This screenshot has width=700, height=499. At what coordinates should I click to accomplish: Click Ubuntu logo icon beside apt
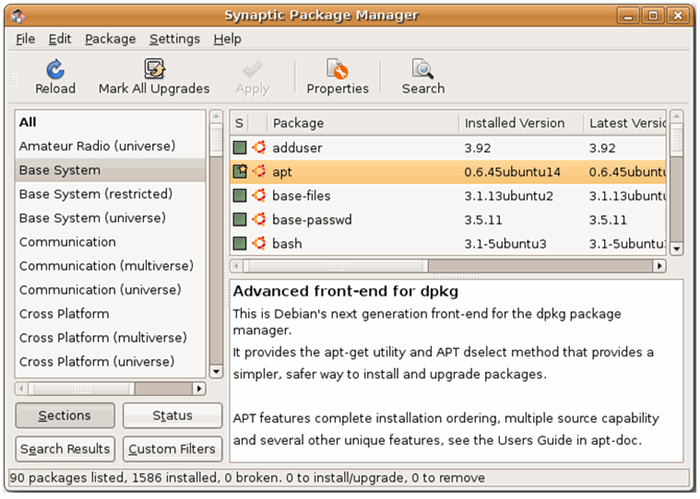pos(259,171)
